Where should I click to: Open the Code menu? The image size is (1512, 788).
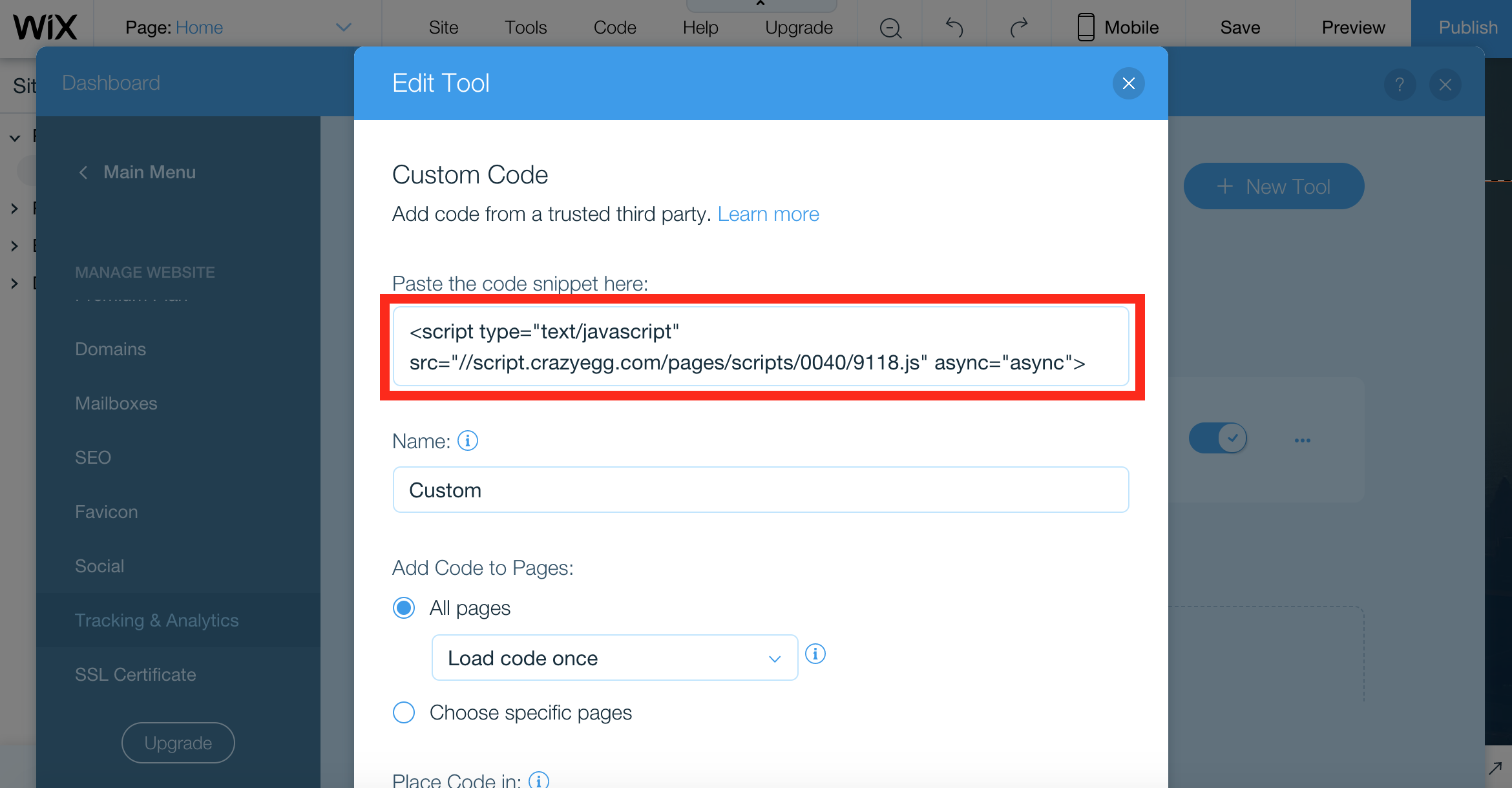click(x=614, y=27)
